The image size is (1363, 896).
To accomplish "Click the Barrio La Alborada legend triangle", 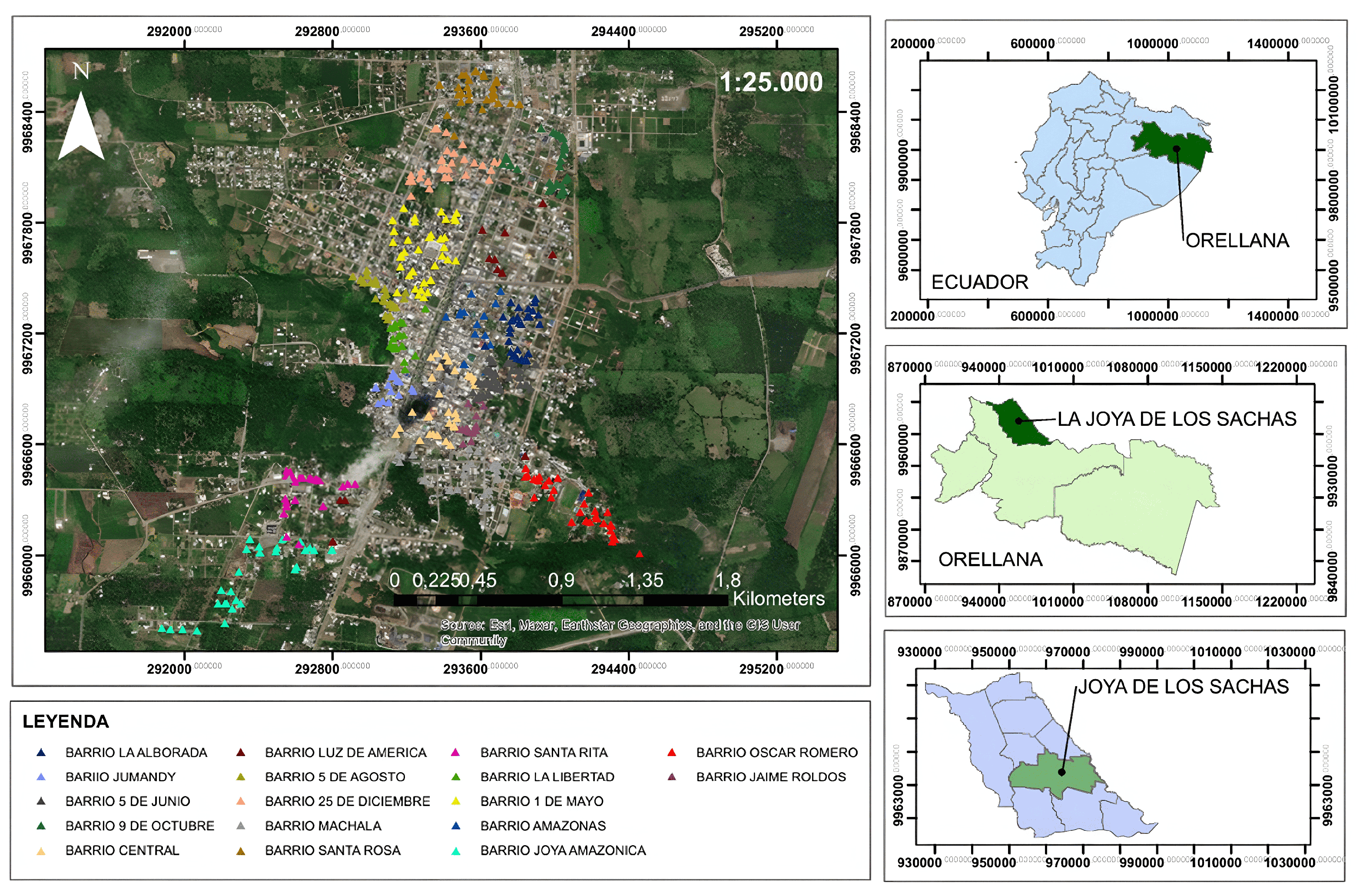I will (x=41, y=753).
